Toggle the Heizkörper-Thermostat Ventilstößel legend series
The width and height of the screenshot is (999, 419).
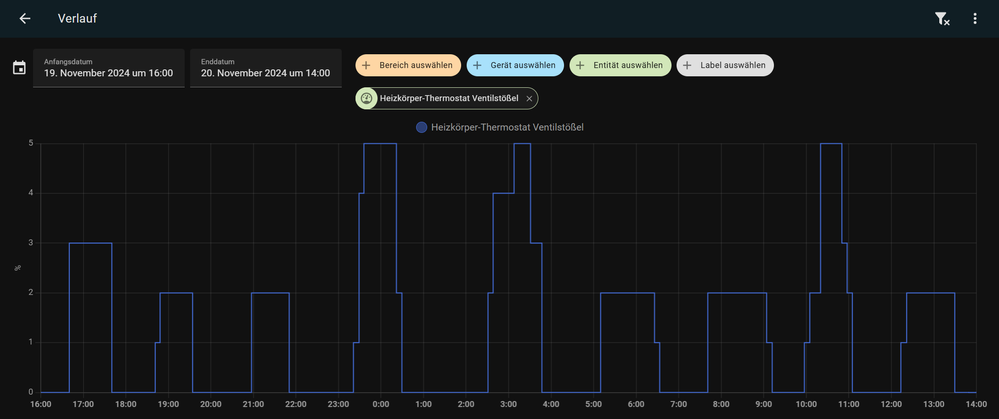[500, 127]
